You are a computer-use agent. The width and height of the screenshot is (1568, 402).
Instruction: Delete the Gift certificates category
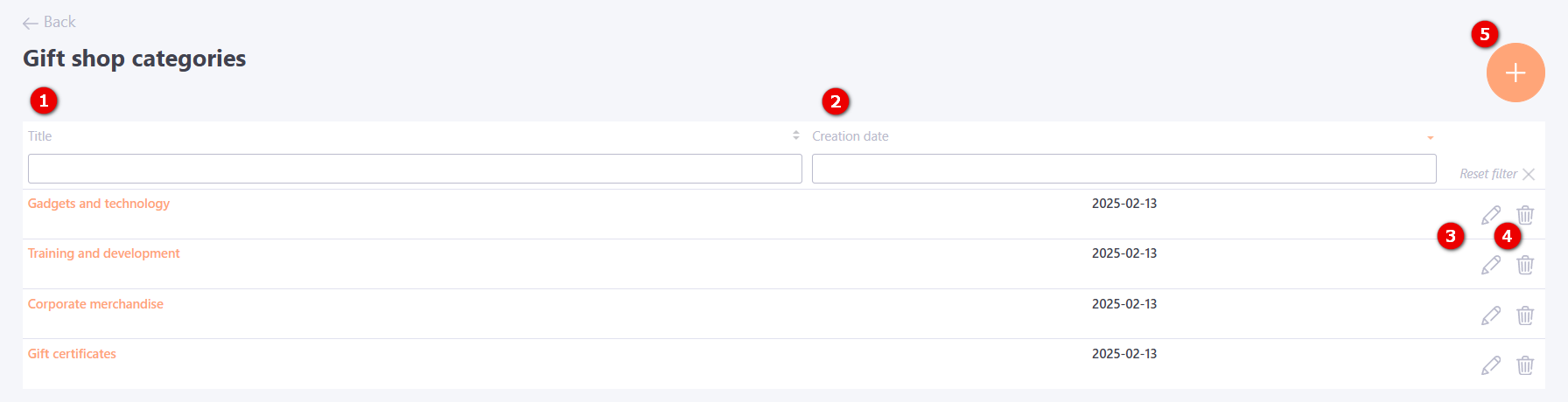(1525, 365)
